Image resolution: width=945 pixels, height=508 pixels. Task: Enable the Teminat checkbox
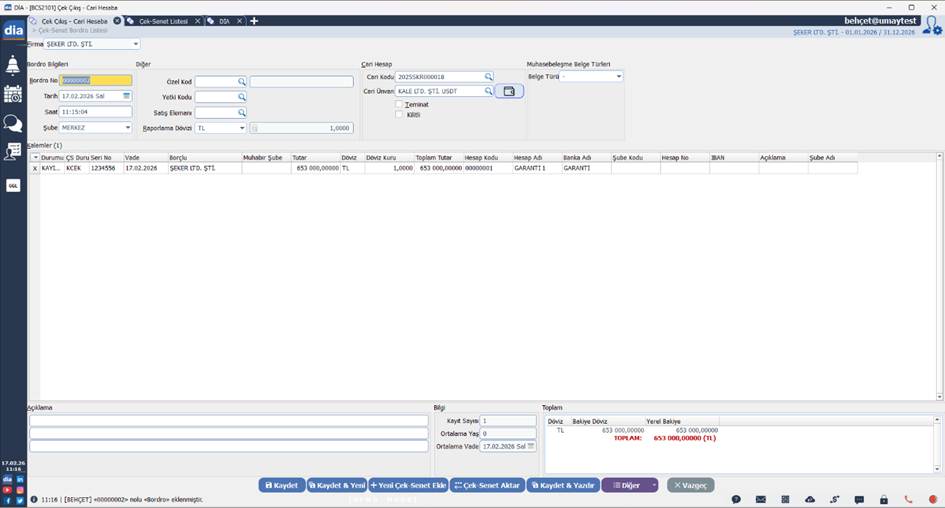point(399,104)
